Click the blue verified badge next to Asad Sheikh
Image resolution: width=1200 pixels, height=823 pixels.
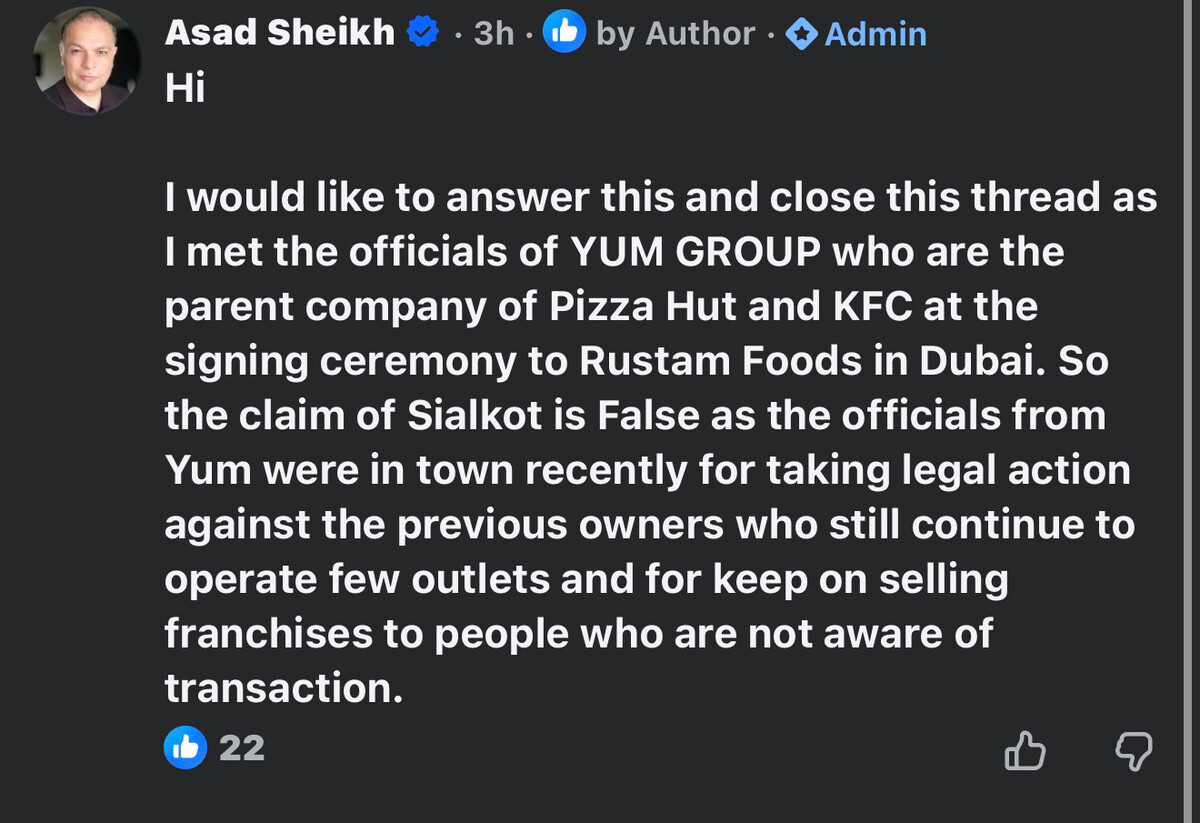point(422,33)
